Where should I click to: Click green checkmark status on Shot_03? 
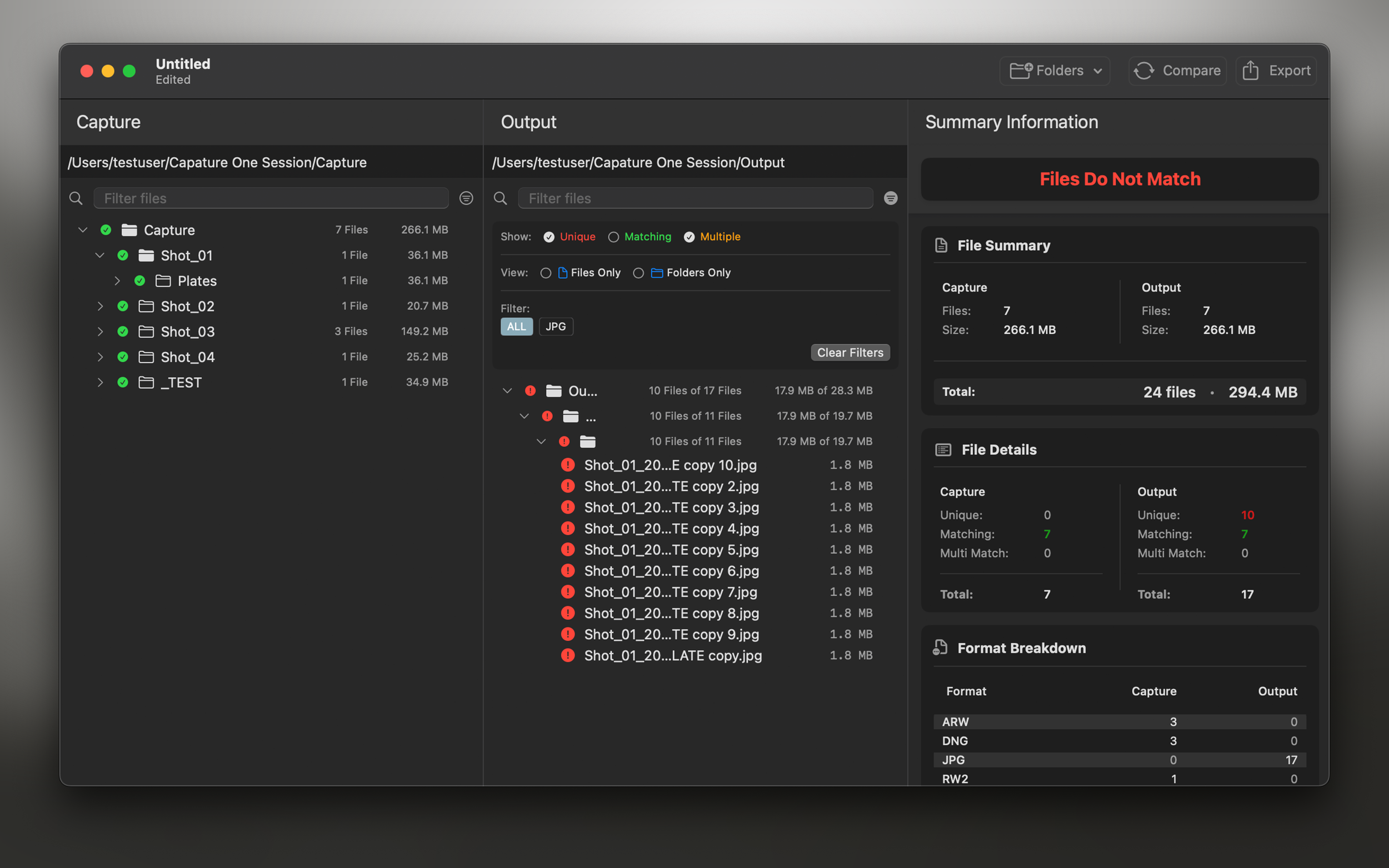pyautogui.click(x=122, y=331)
